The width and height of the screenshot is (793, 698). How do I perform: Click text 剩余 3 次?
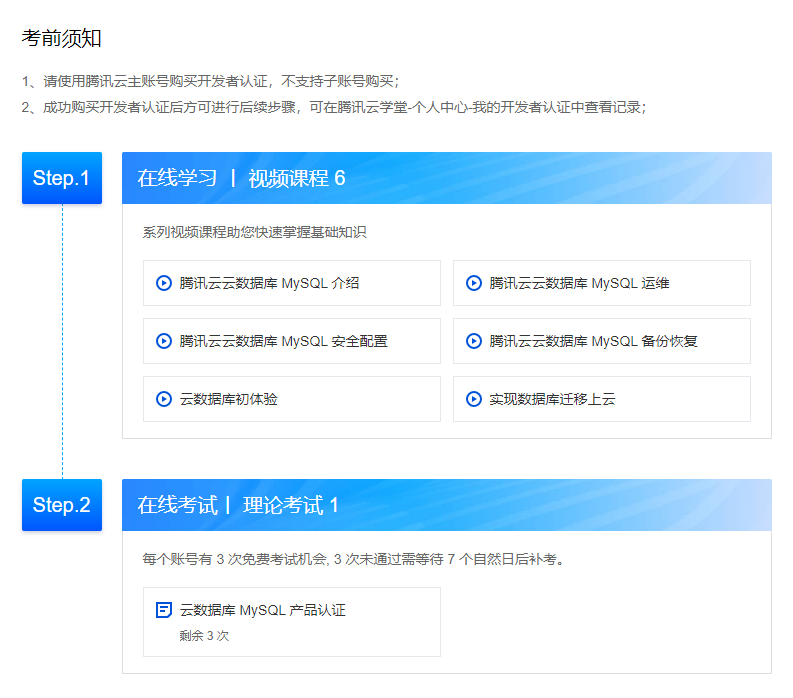[x=204, y=636]
